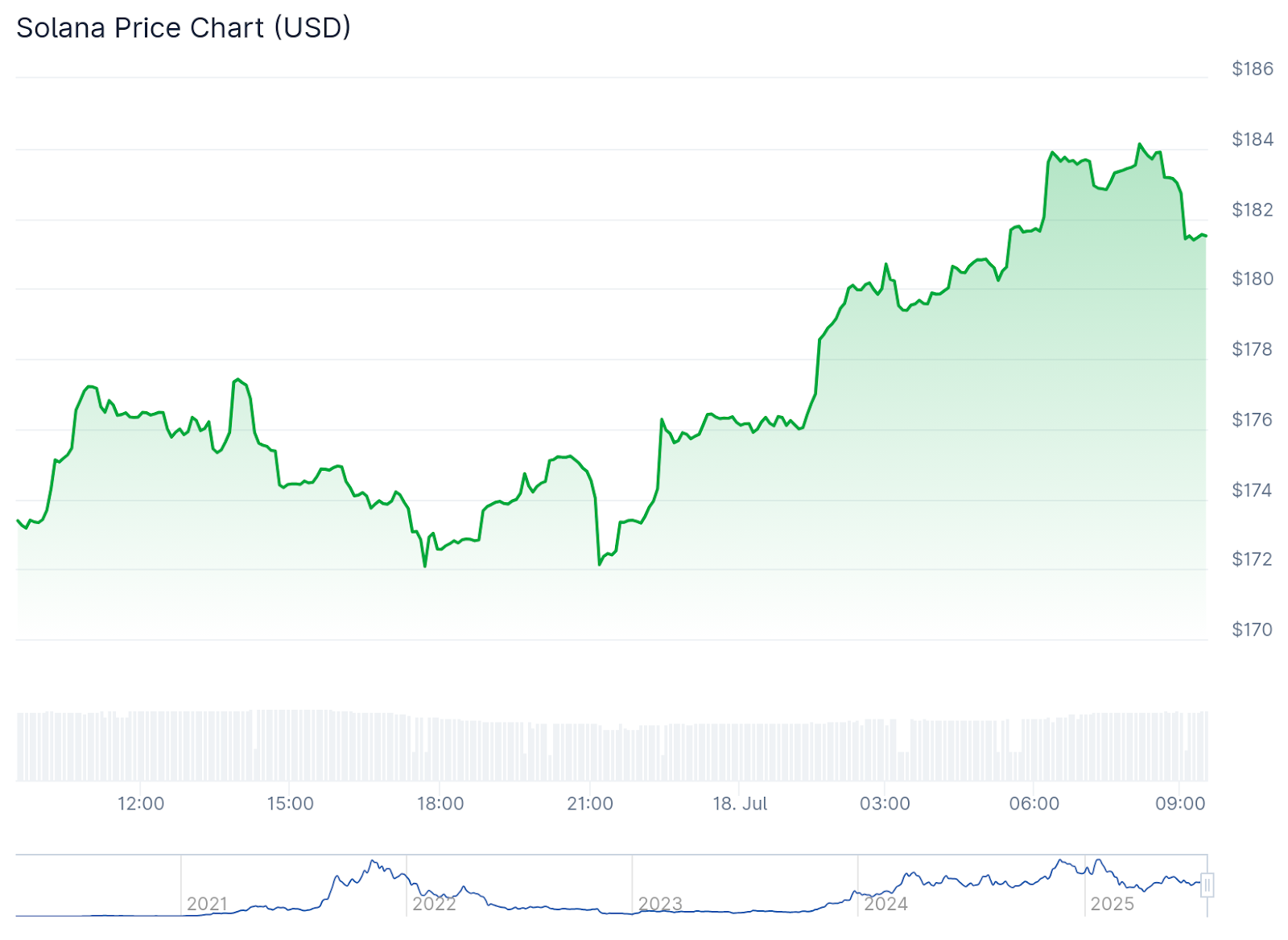1288x940 pixels.
Task: Click the 21:00 time axis label
Action: coord(590,803)
